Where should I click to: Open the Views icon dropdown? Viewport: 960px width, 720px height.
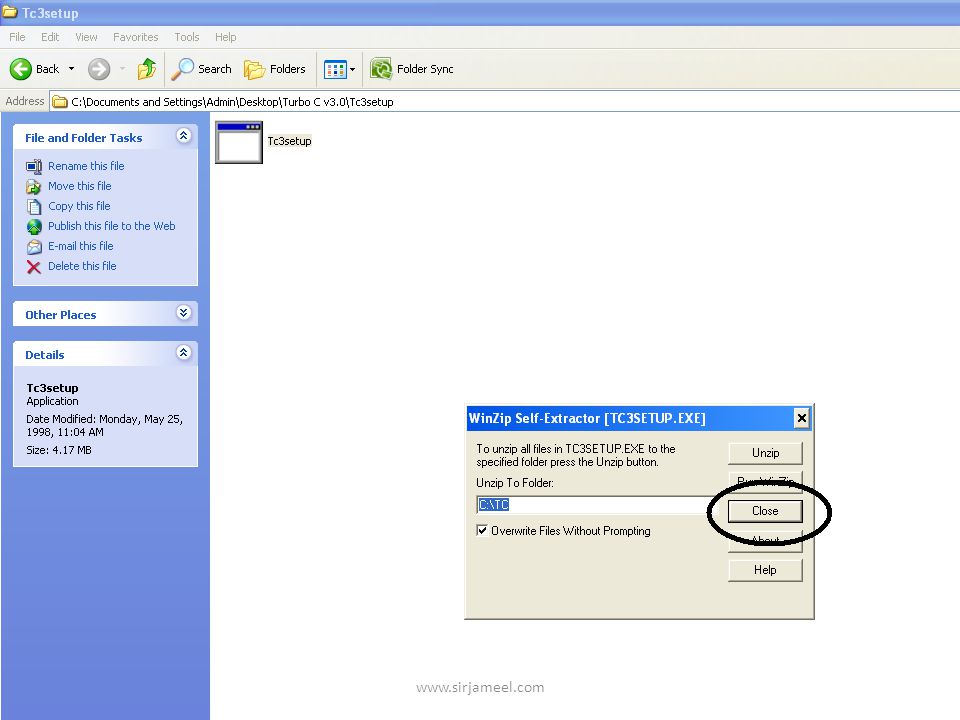pyautogui.click(x=339, y=69)
